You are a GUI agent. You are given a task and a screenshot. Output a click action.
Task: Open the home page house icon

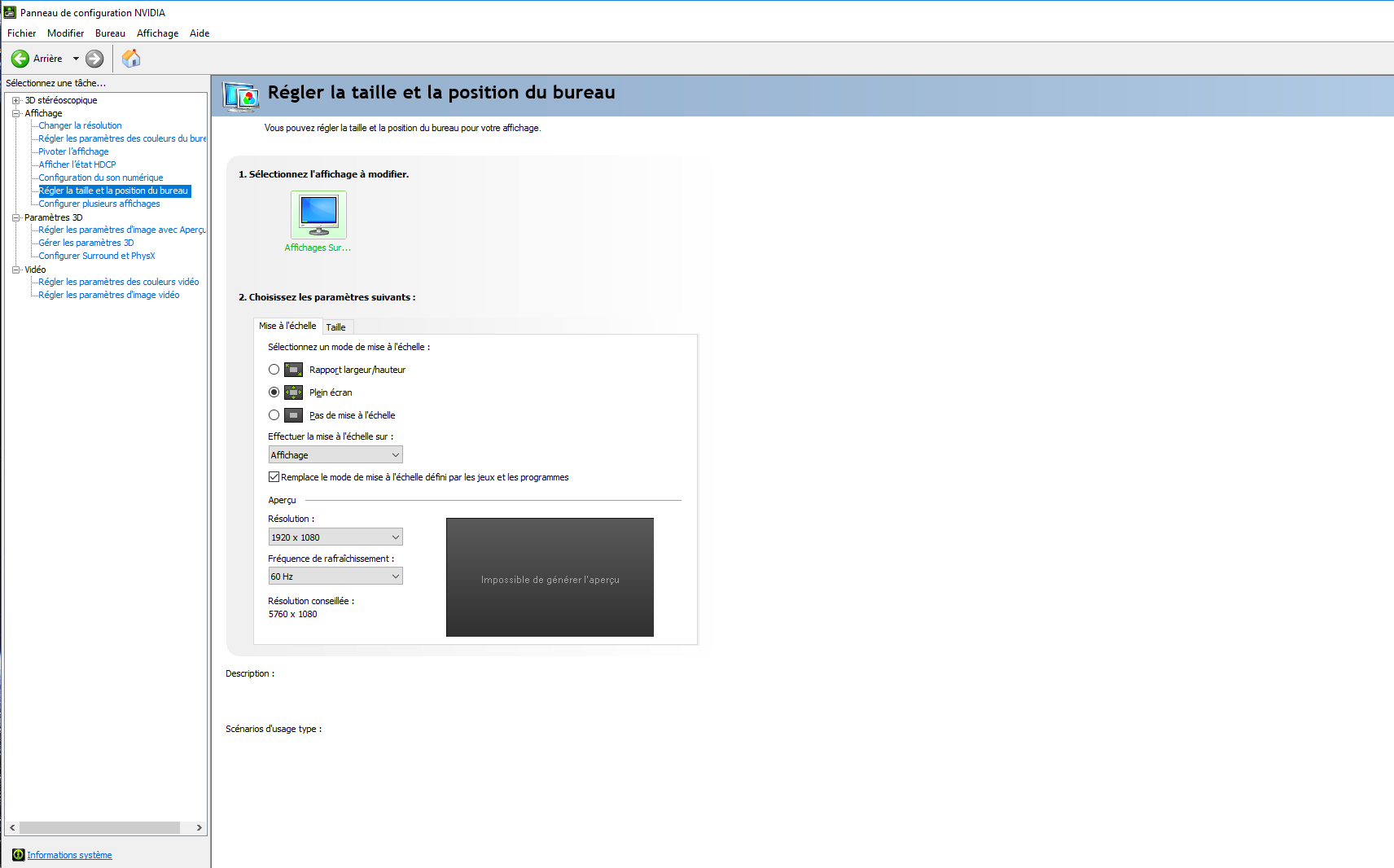point(131,59)
